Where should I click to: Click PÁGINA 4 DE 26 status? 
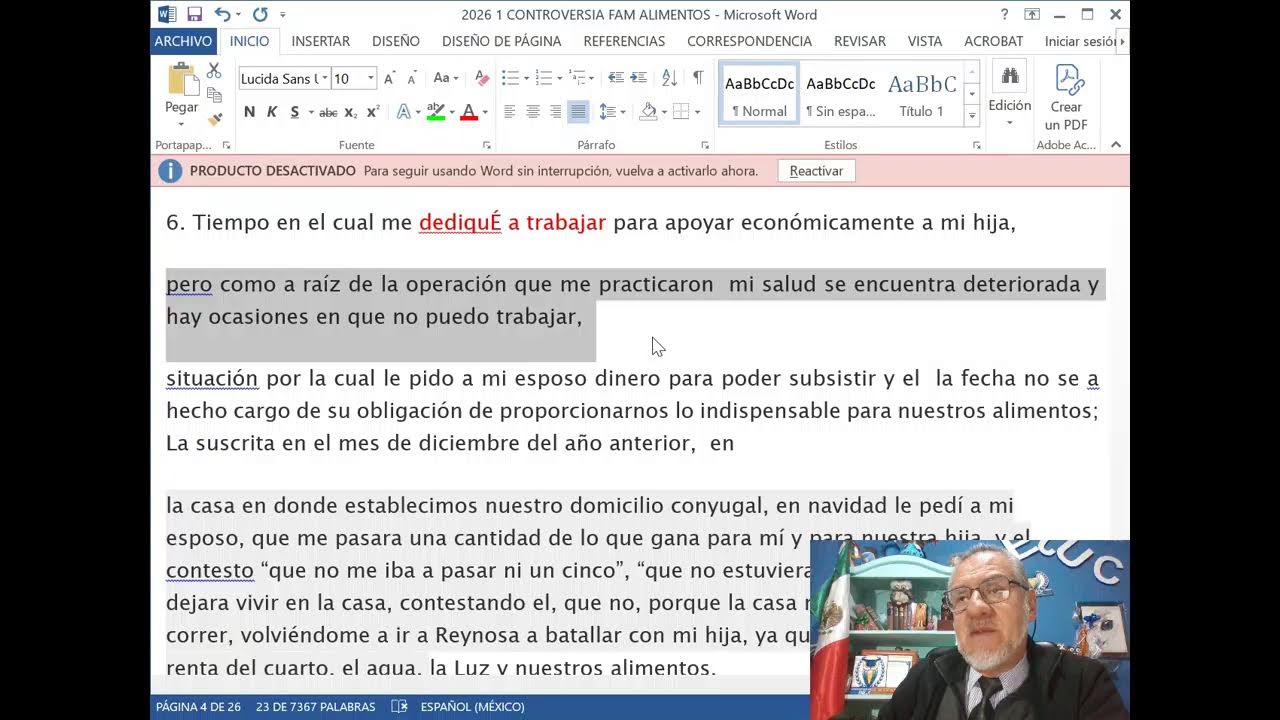click(198, 706)
